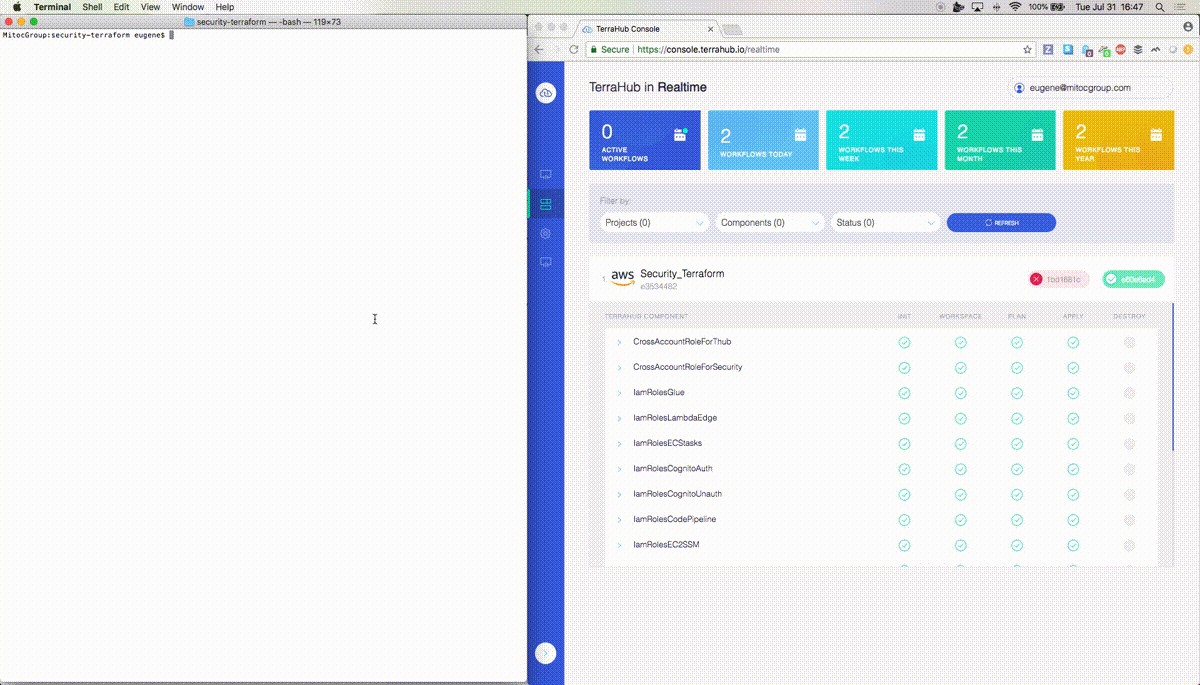Click the Adblock extension icon in Chrome
The height and width of the screenshot is (685, 1200).
pos(1121,49)
